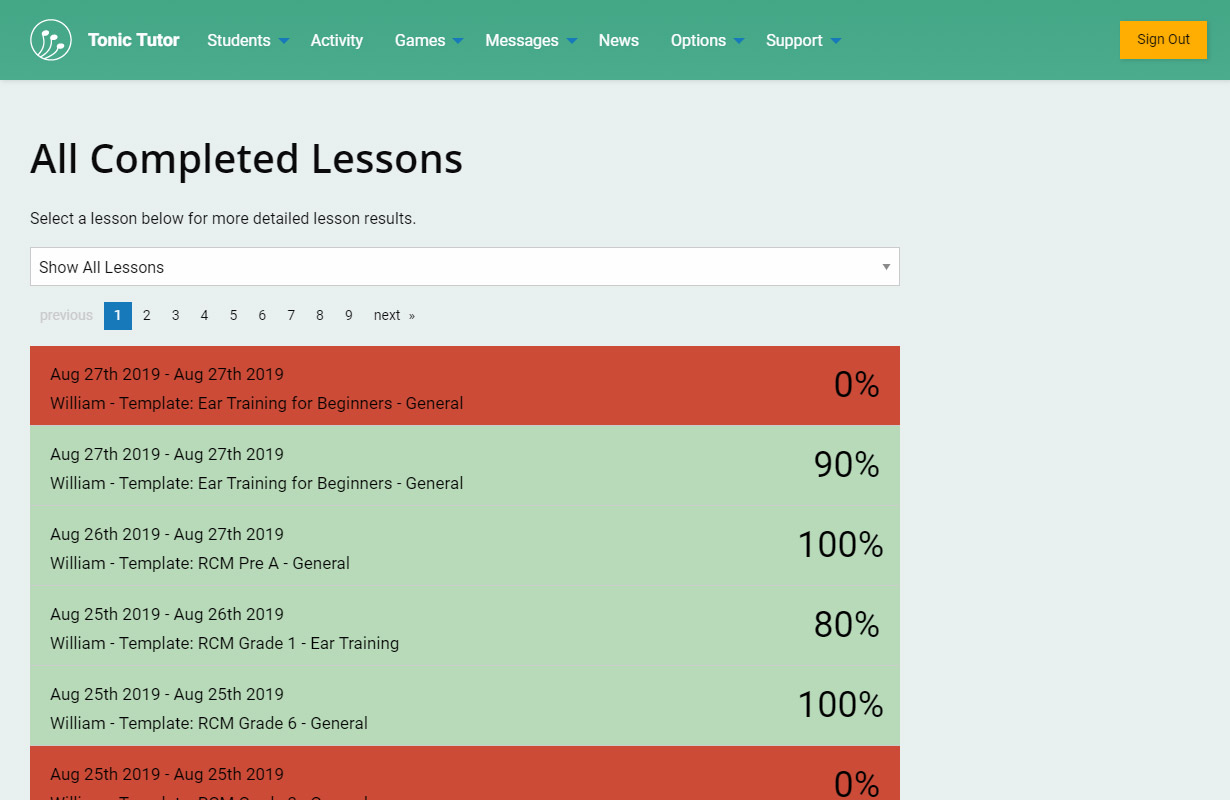Open the Show All Lessons filter dropdown
This screenshot has width=1230, height=800.
tap(464, 267)
